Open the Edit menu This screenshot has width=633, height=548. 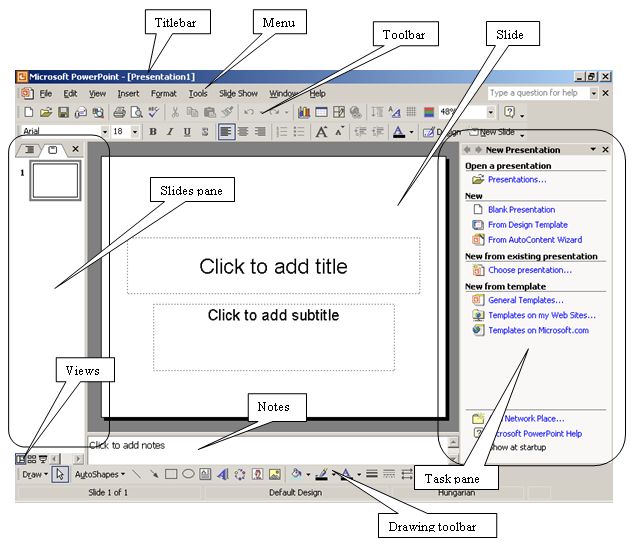(x=70, y=94)
